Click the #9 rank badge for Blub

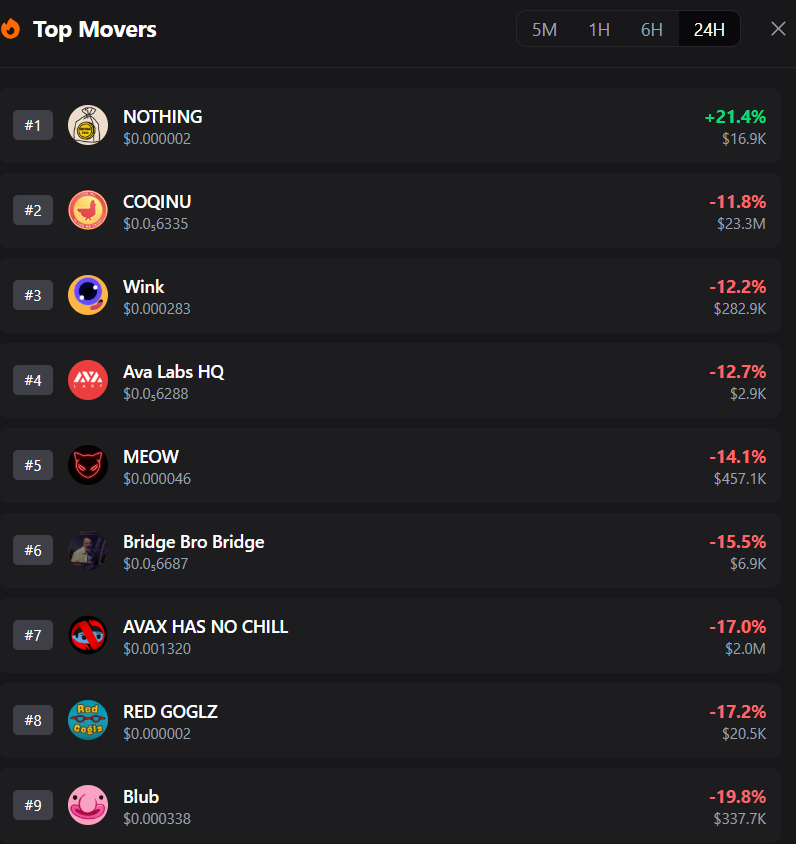click(x=33, y=805)
